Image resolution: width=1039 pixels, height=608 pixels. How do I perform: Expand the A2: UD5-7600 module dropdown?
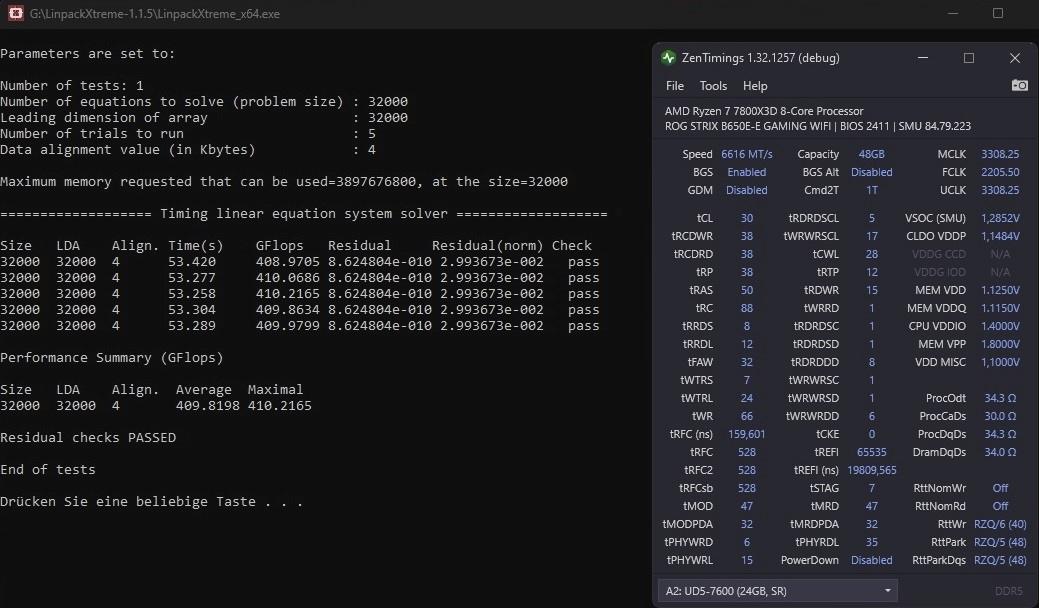[x=777, y=591]
